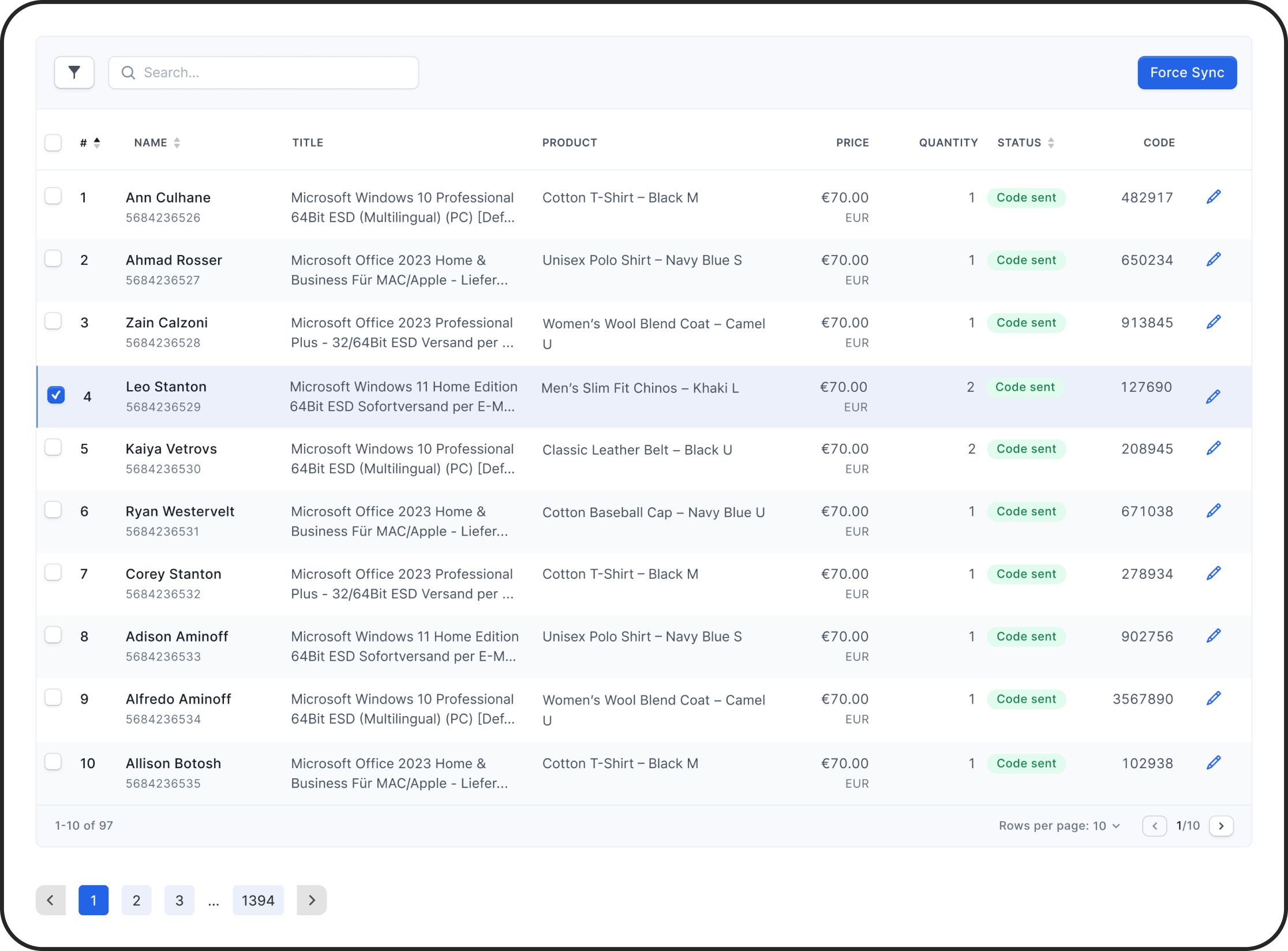Click the pencil icon for Kaiya Vetrovs
The width and height of the screenshot is (1288, 951).
click(1213, 447)
